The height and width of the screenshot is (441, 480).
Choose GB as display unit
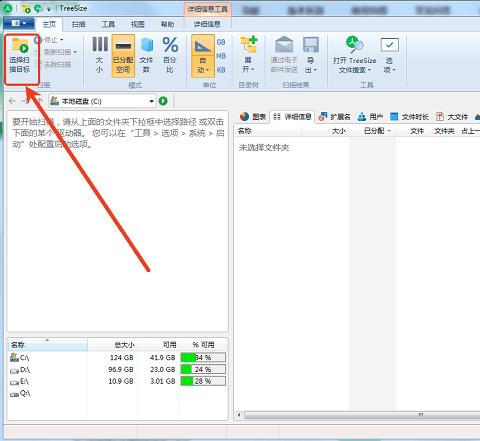tap(221, 42)
